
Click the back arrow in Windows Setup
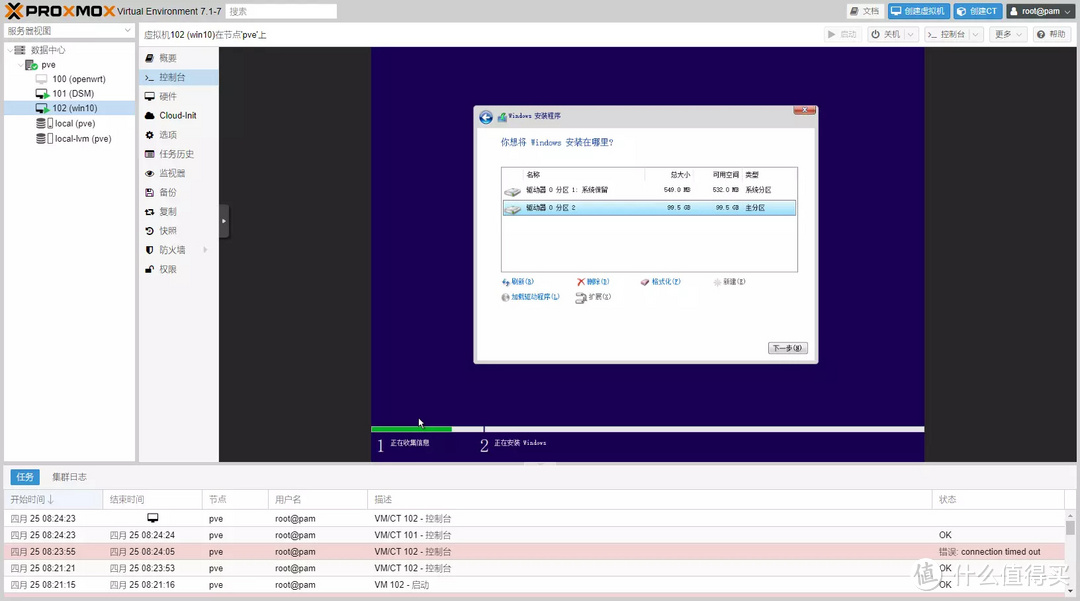pos(486,117)
